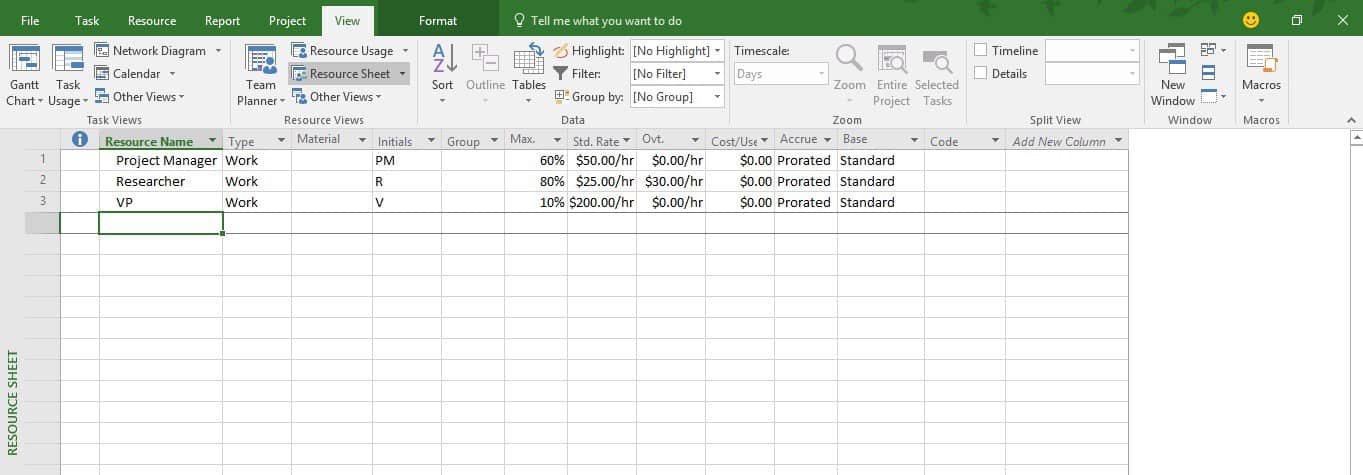
Task: Expand the Highlight dropdown
Action: point(717,51)
